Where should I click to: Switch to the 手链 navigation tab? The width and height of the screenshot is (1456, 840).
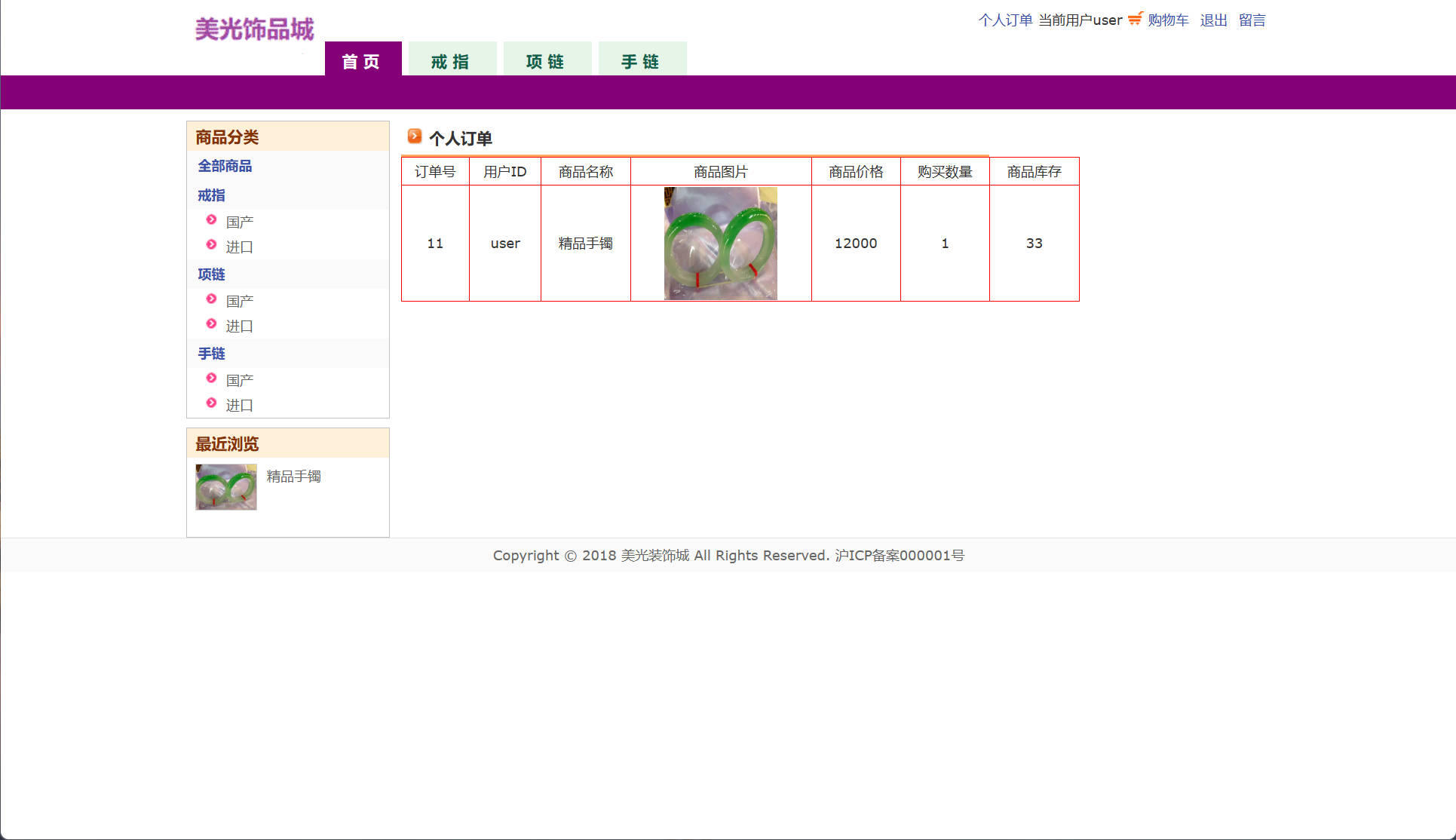642,60
